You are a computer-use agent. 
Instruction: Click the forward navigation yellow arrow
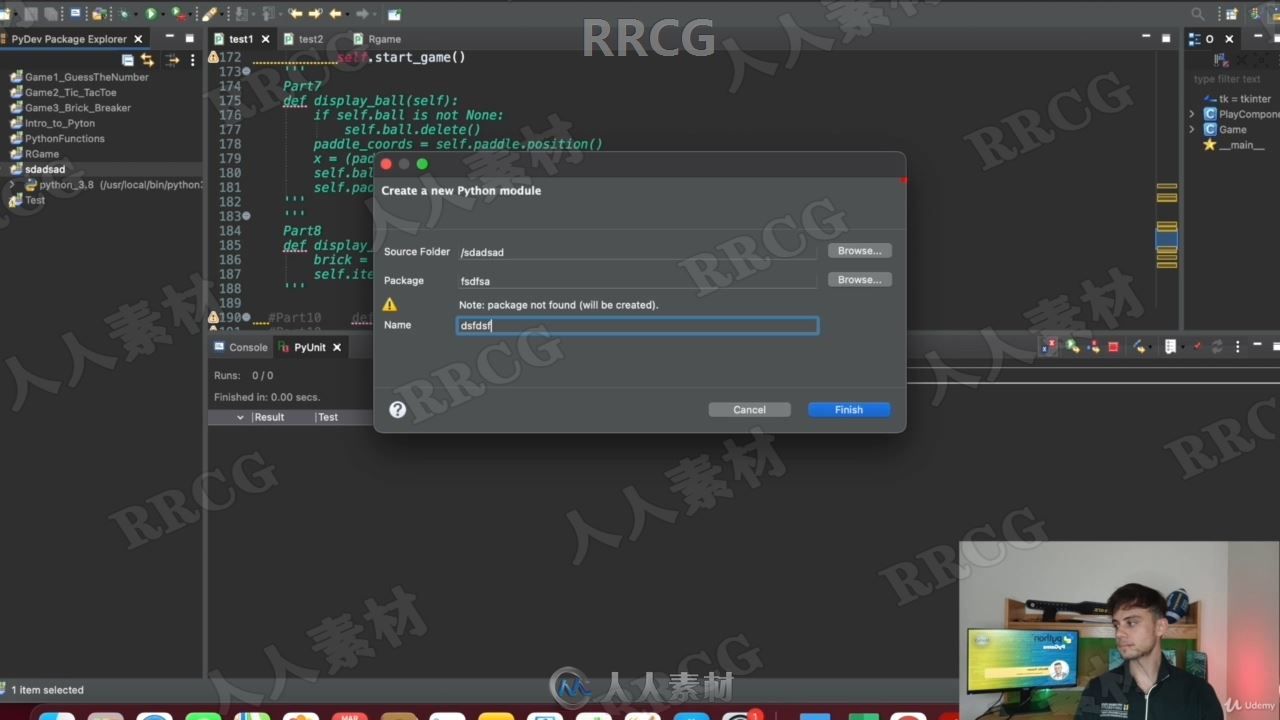click(x=316, y=13)
